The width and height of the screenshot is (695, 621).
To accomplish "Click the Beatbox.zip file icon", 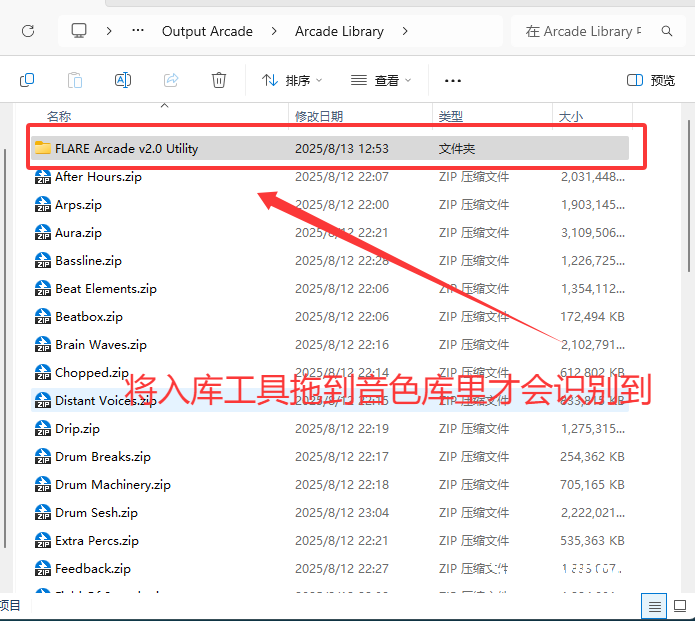I will click(43, 316).
